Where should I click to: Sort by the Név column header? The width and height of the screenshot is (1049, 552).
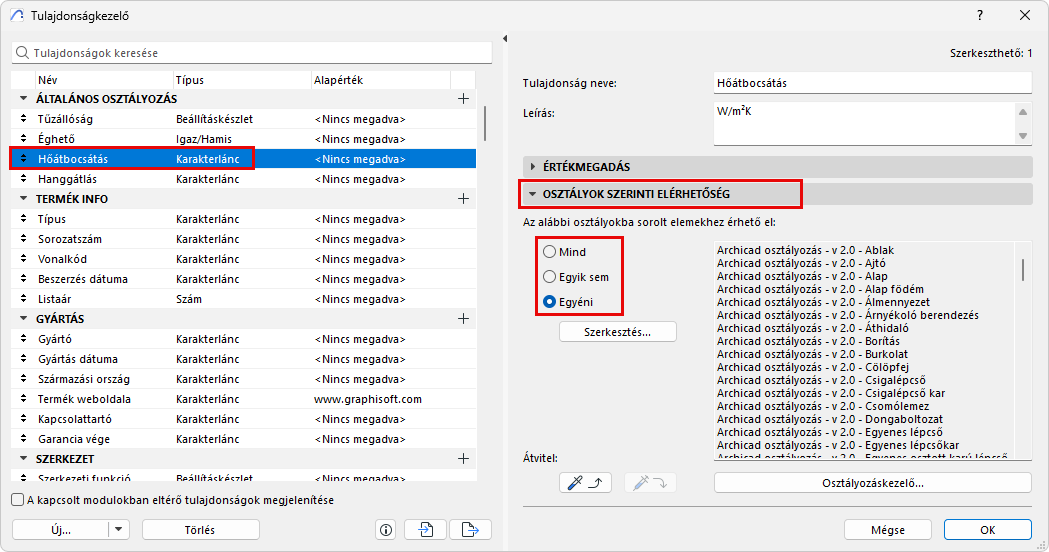pos(104,80)
